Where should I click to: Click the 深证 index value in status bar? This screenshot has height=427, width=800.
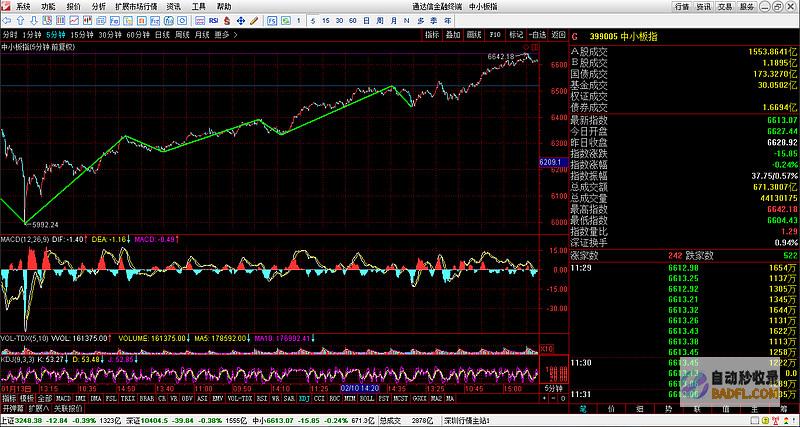coord(156,421)
